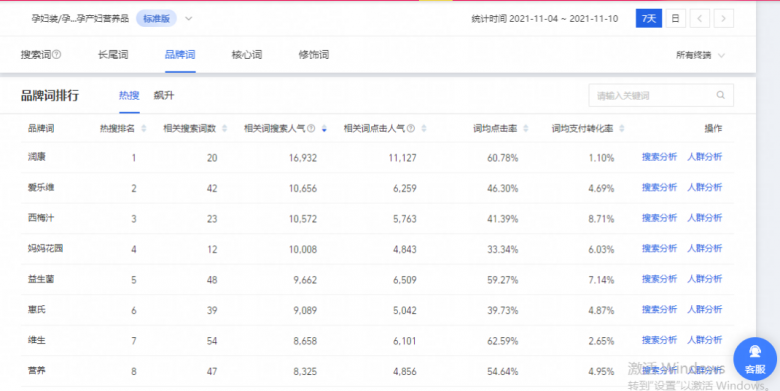
Task: Click search popularity value 16,932
Action: [x=302, y=158]
